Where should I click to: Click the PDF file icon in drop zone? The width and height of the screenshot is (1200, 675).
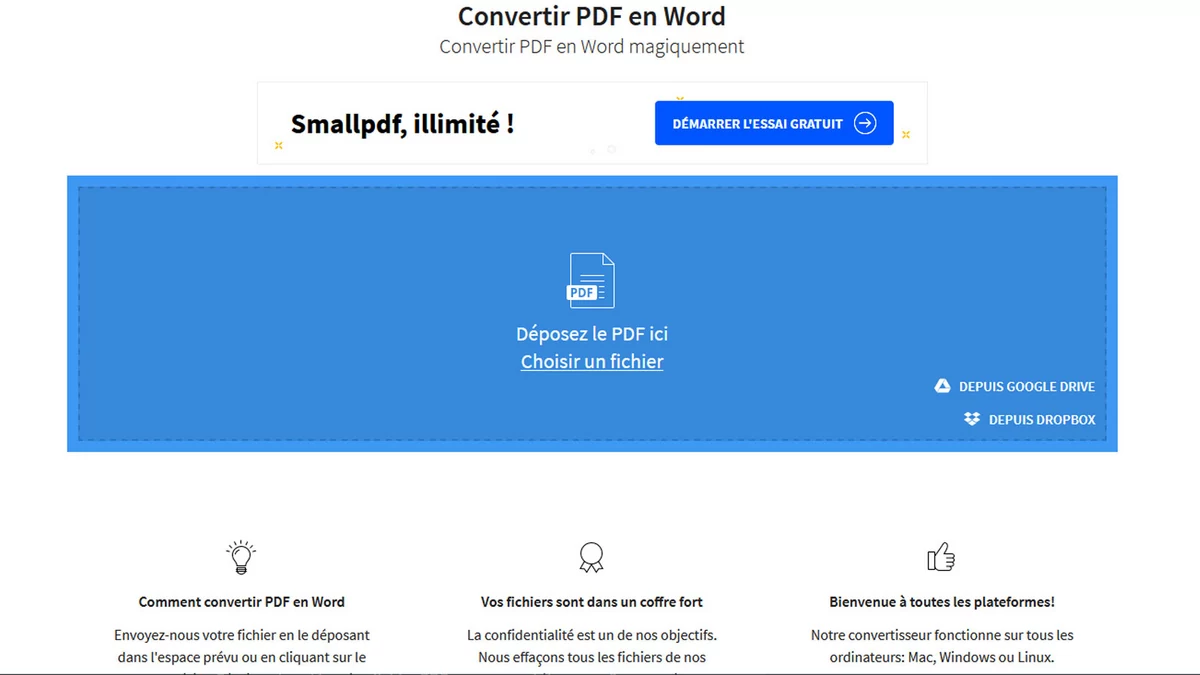tap(591, 281)
